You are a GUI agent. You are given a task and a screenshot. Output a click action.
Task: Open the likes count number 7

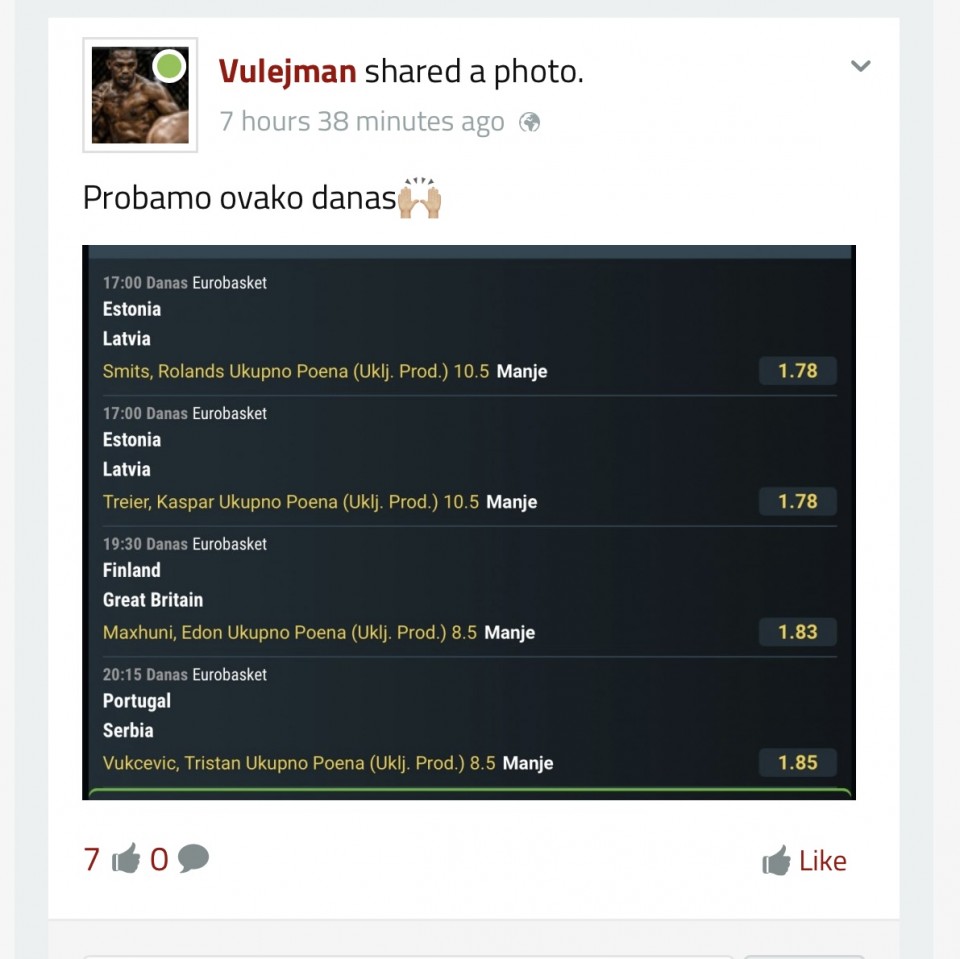point(91,859)
